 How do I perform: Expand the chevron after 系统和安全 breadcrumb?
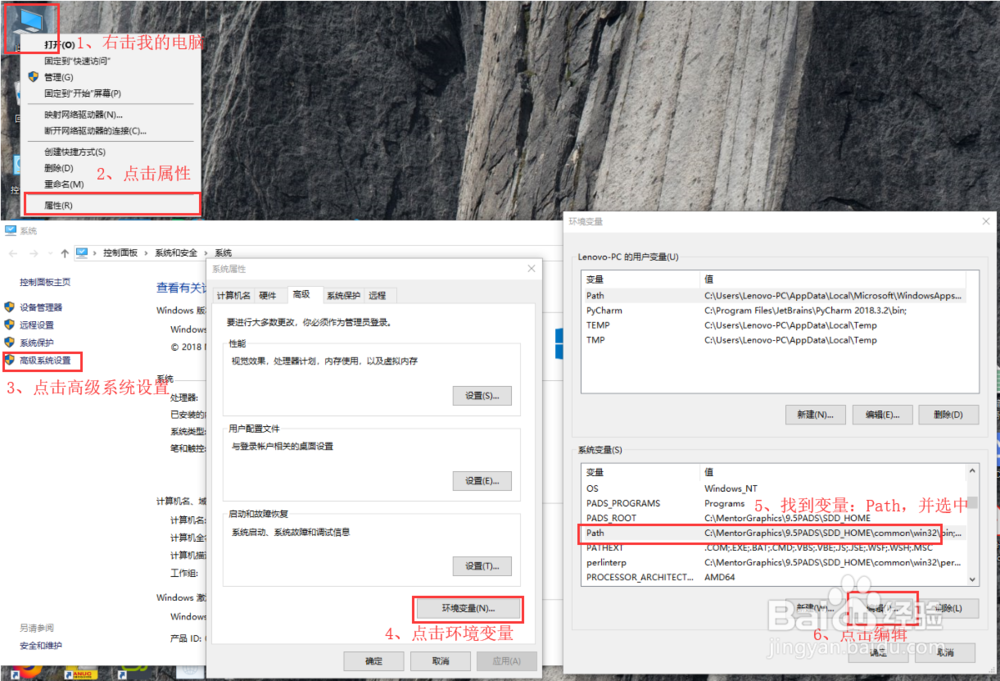click(x=206, y=252)
